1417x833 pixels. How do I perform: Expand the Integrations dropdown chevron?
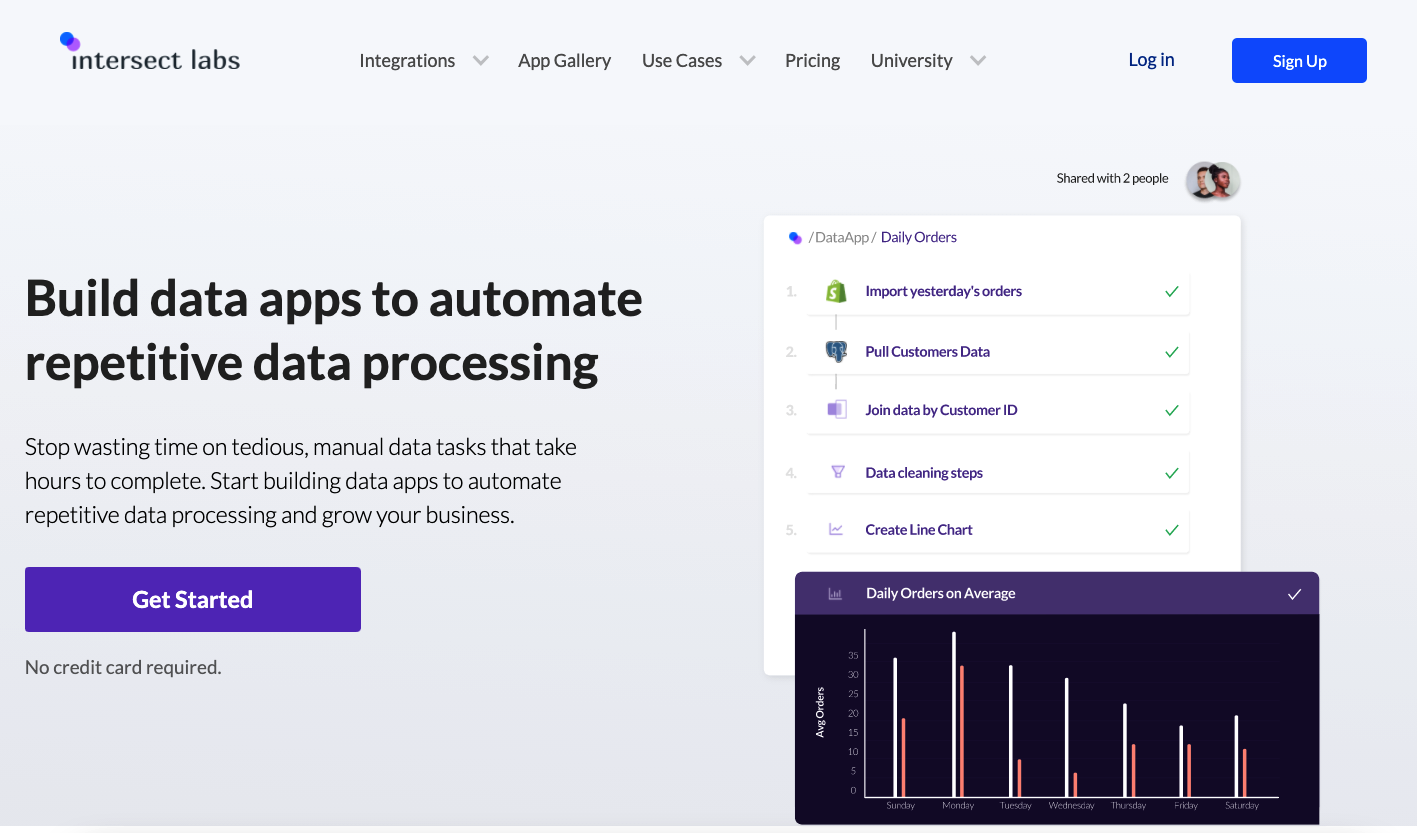pos(481,61)
